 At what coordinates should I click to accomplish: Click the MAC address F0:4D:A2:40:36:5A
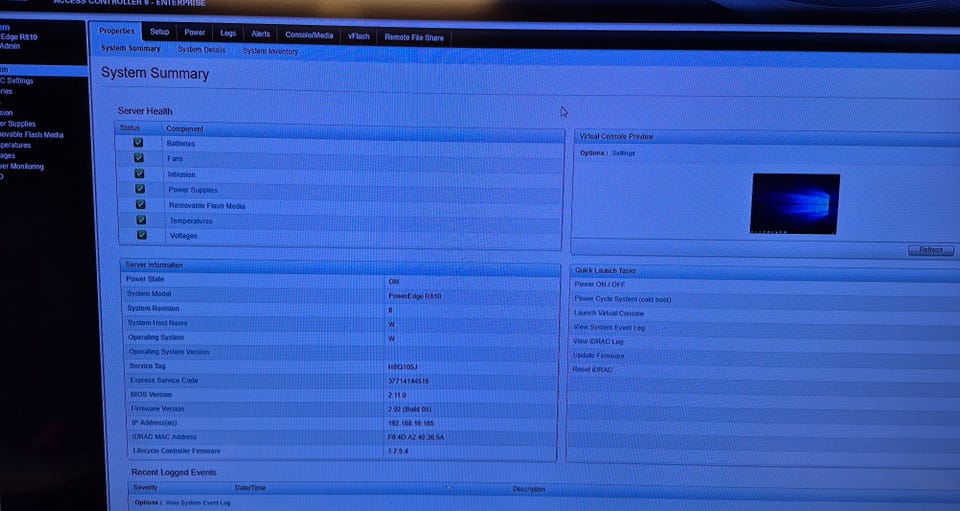coord(416,438)
